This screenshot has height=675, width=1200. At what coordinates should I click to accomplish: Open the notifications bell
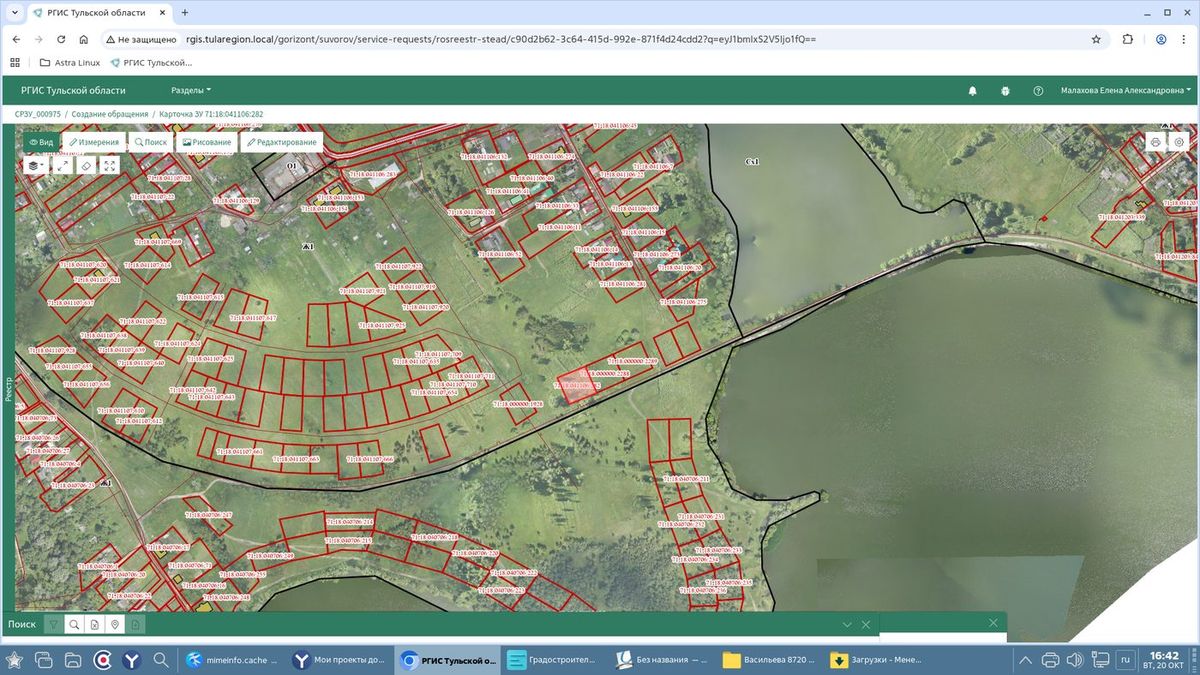(x=972, y=90)
